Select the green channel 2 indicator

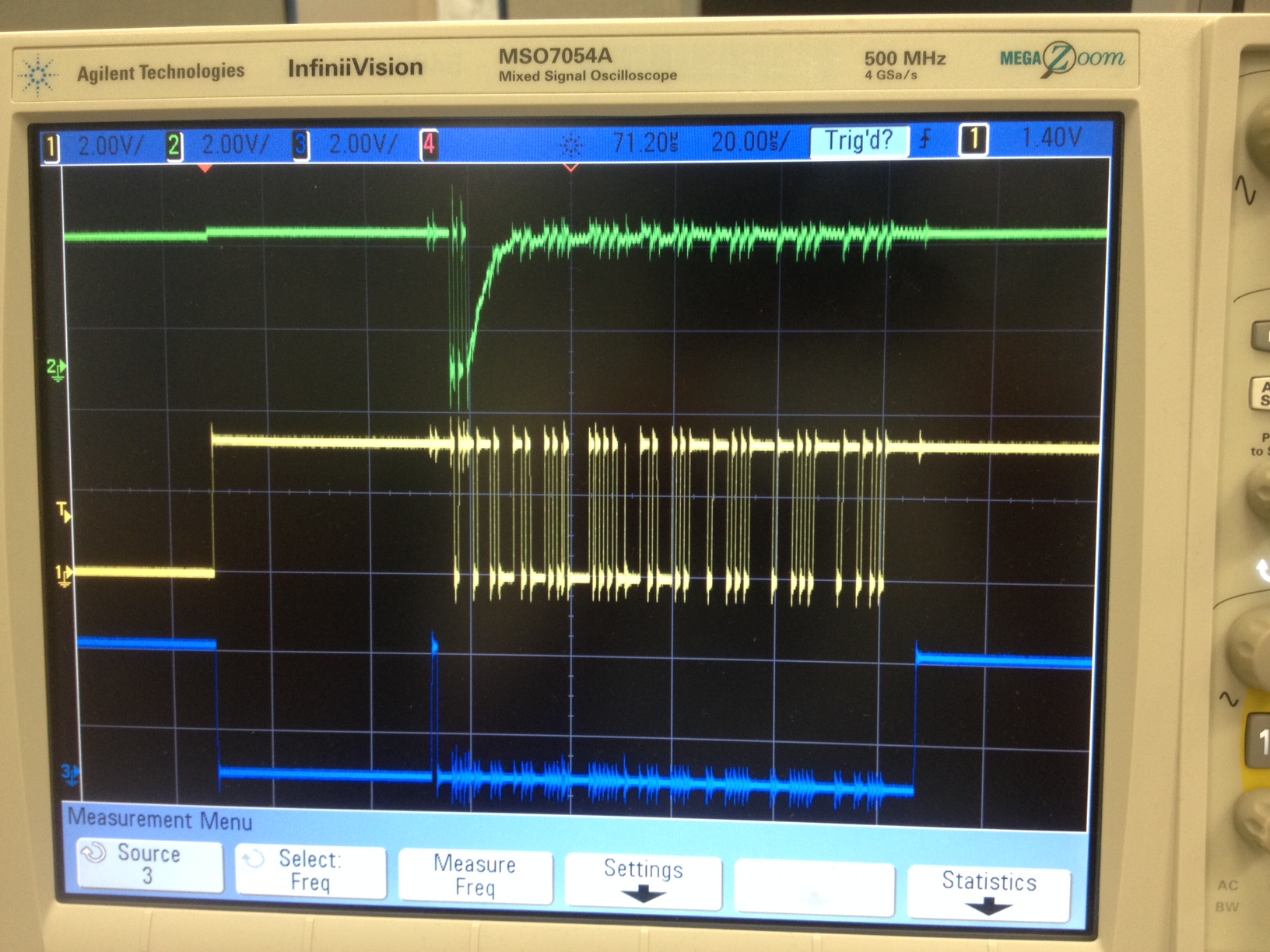click(x=174, y=145)
